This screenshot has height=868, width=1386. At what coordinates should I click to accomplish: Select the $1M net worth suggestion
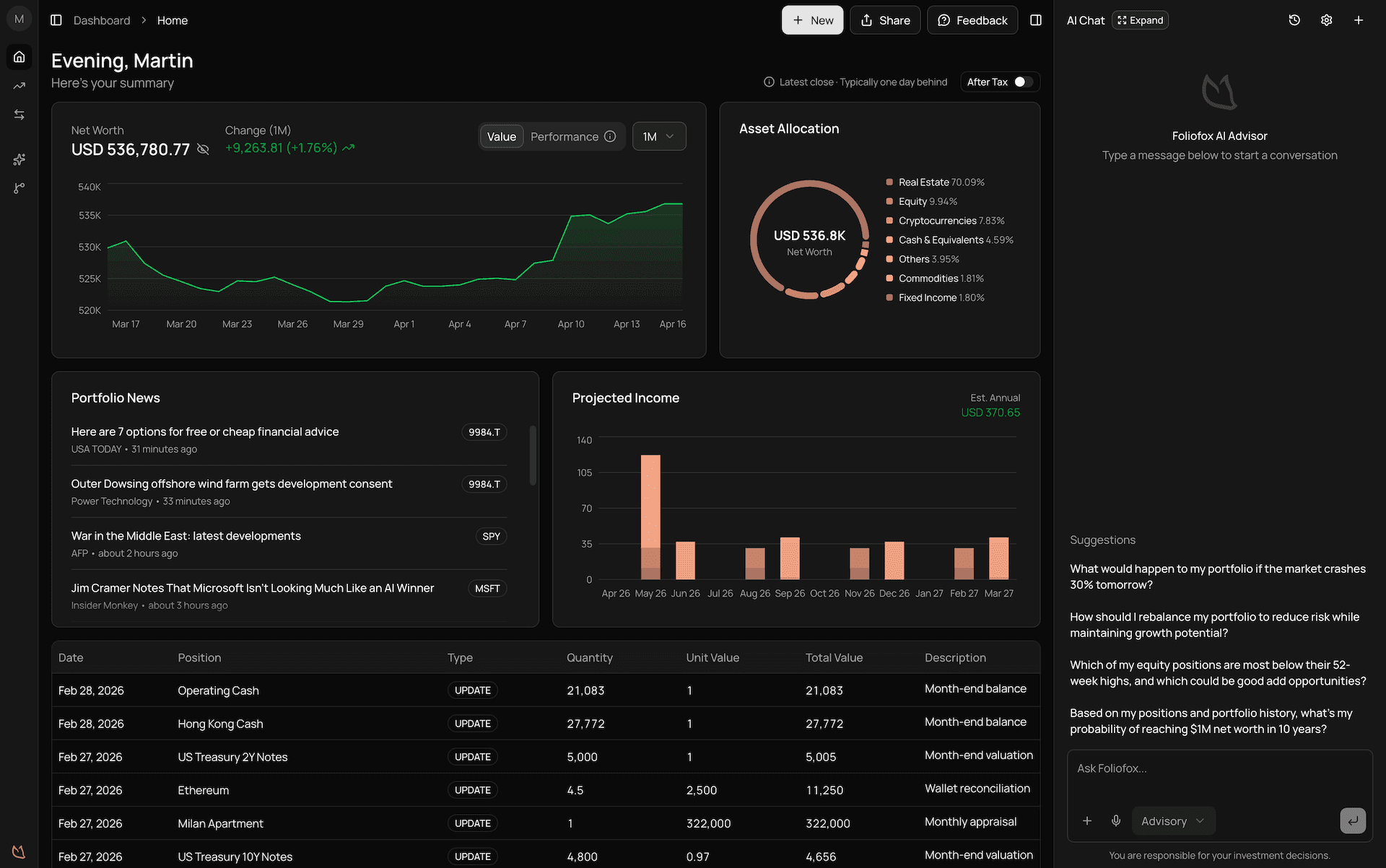(1211, 721)
